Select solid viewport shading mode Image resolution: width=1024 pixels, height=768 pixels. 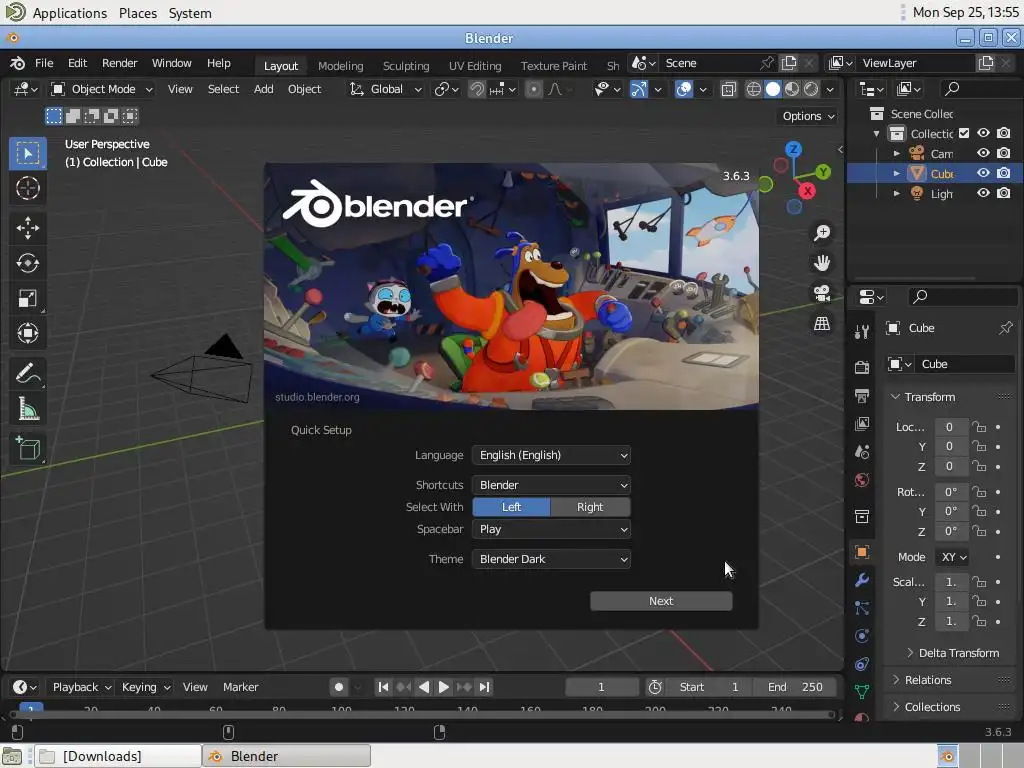773,89
